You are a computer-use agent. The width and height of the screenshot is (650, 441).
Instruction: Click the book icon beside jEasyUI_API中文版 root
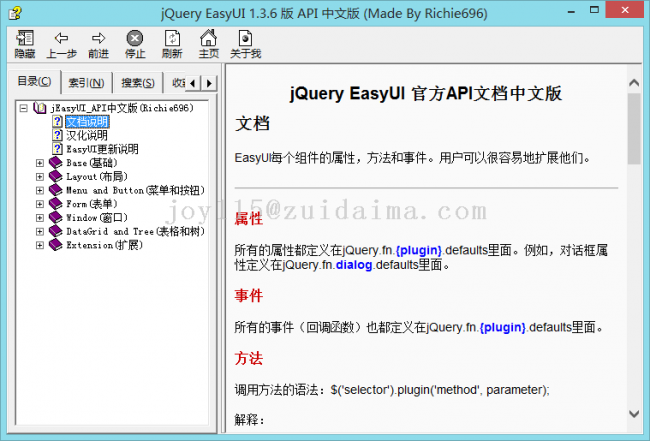pos(40,107)
